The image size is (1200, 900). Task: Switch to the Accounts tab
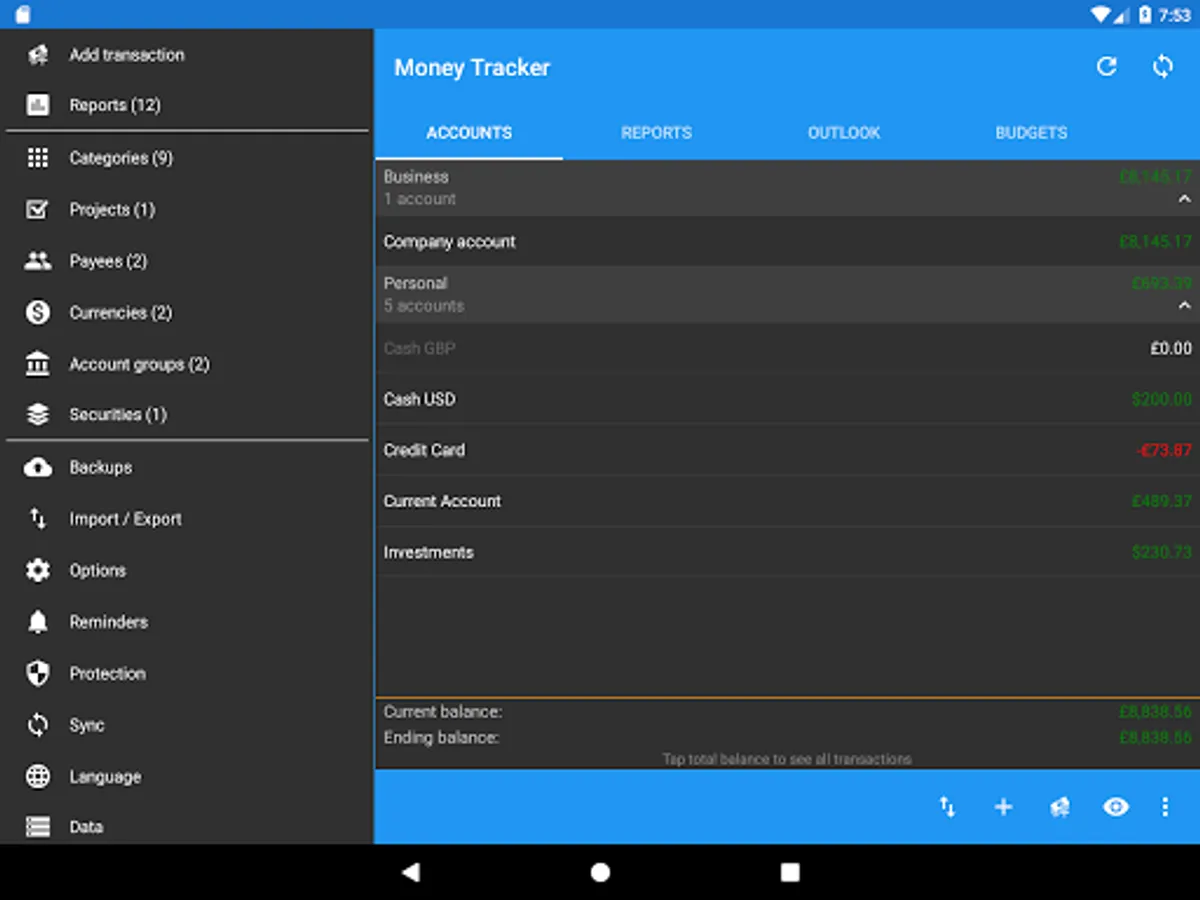point(469,133)
